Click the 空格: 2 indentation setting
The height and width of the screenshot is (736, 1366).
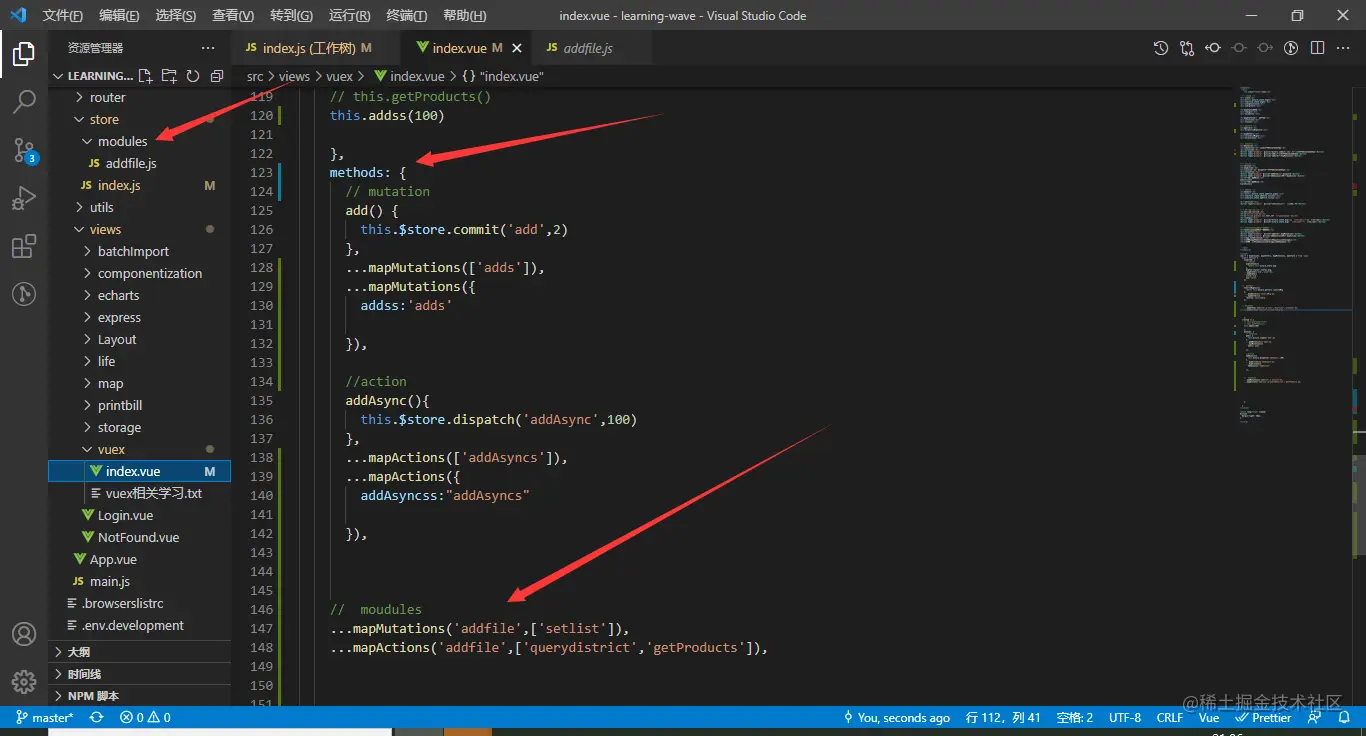point(1075,717)
